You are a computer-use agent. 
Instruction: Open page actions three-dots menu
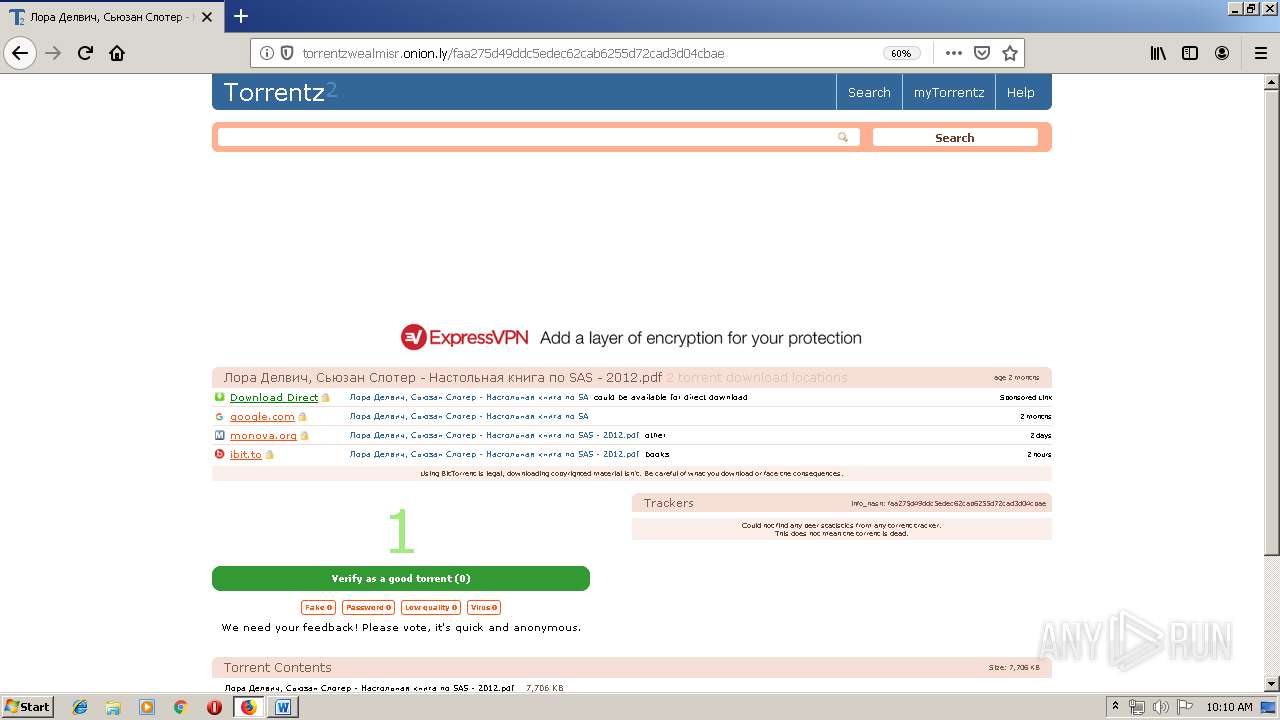[953, 53]
